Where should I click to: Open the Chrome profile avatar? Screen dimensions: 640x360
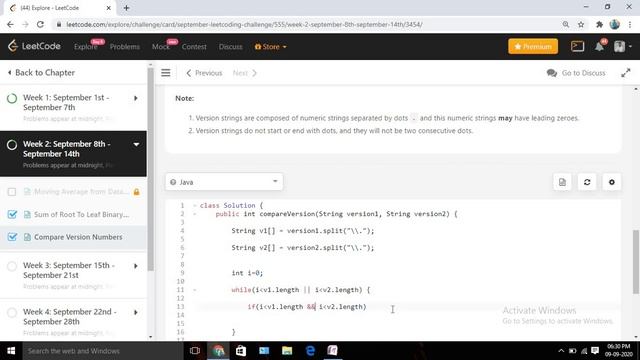(615, 24)
